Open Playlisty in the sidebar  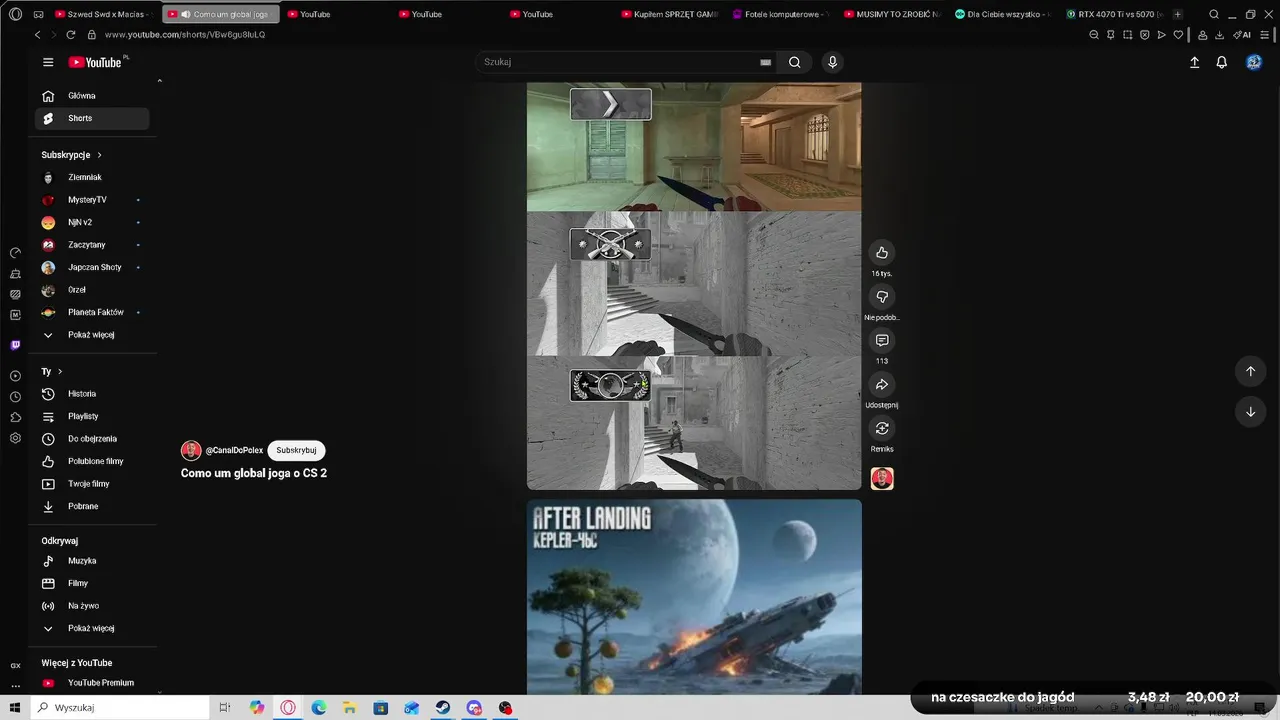coord(92,416)
